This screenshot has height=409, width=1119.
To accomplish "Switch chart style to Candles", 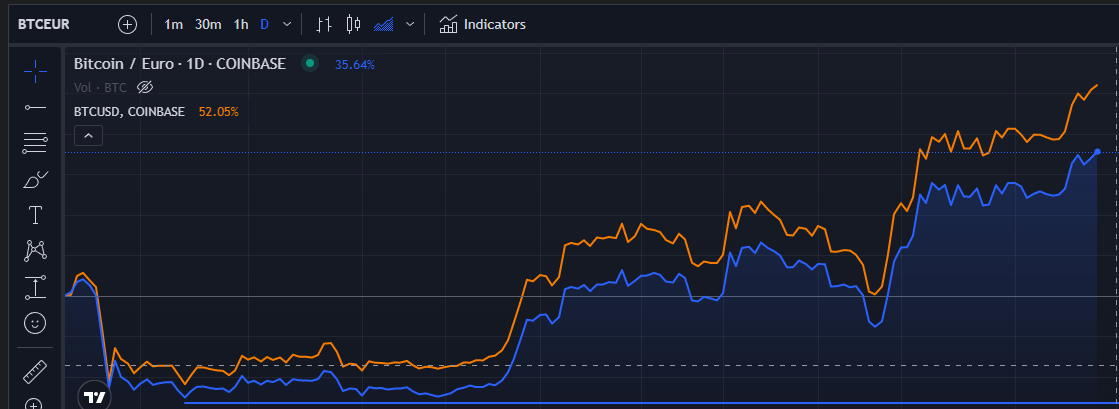I will (352, 24).
